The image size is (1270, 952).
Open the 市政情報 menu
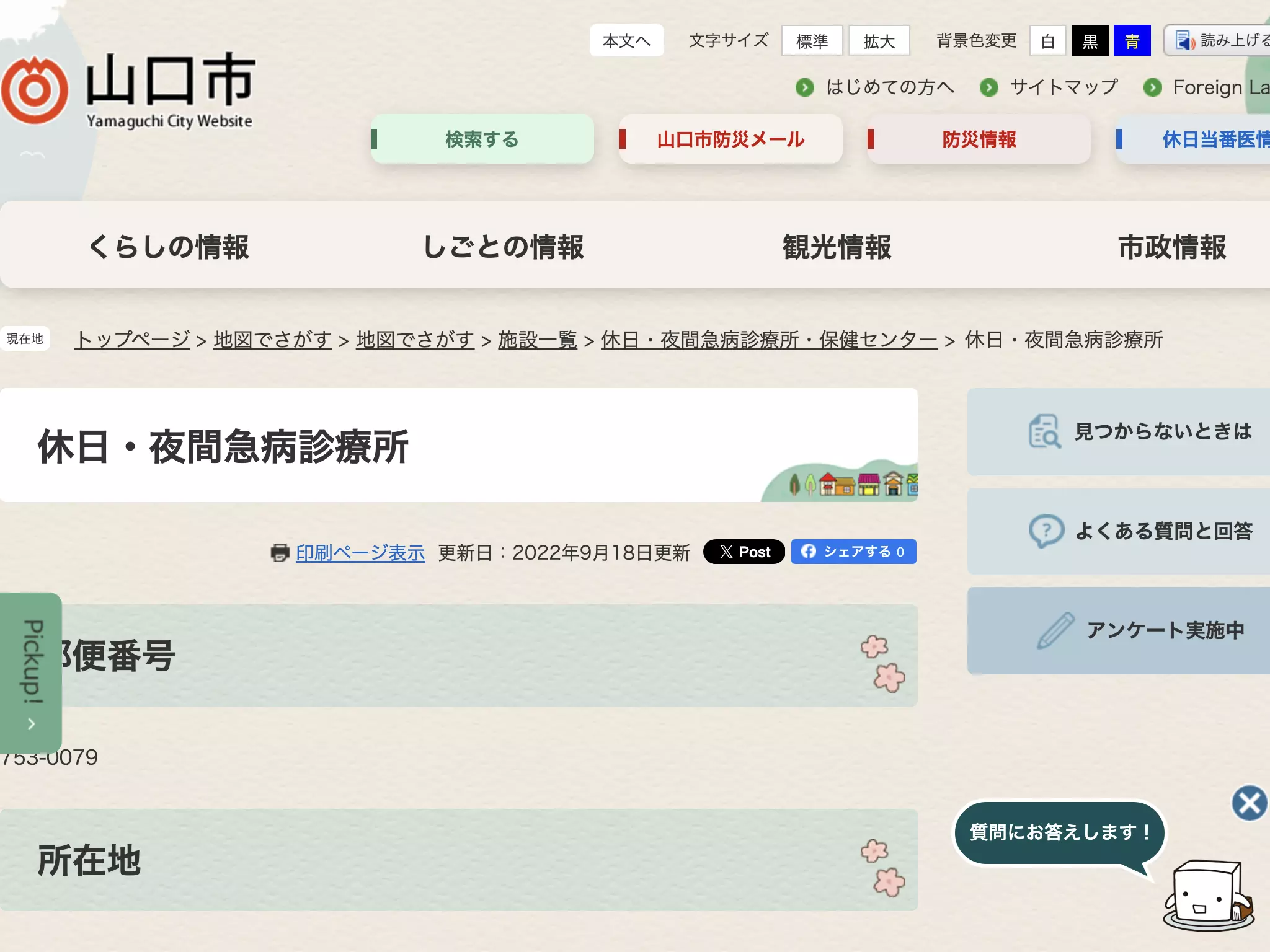click(1172, 246)
